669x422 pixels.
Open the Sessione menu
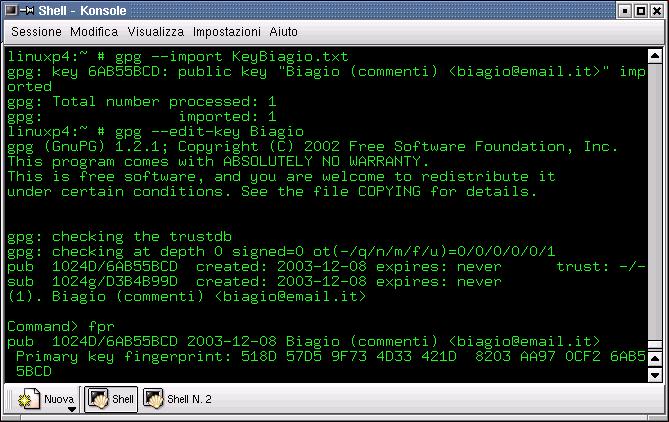tap(36, 32)
